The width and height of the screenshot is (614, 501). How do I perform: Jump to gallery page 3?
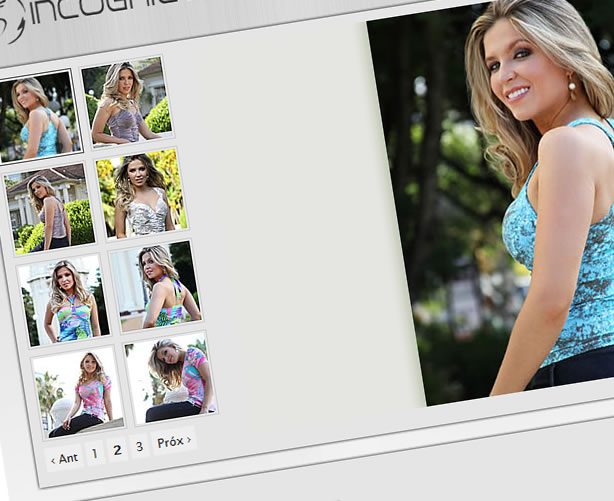(139, 447)
